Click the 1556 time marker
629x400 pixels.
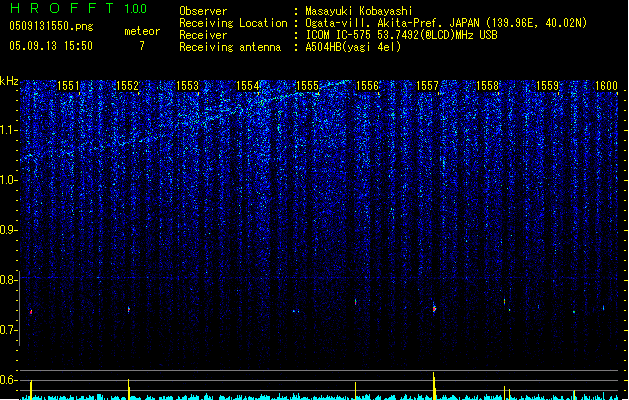pyautogui.click(x=367, y=85)
